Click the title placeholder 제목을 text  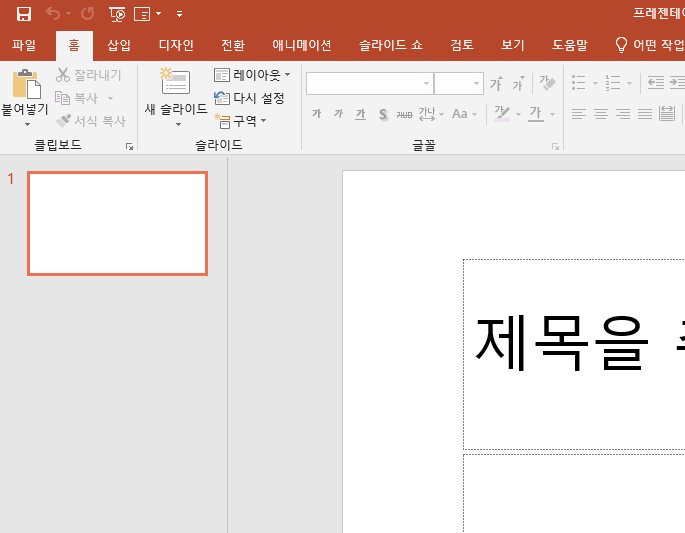click(x=562, y=343)
